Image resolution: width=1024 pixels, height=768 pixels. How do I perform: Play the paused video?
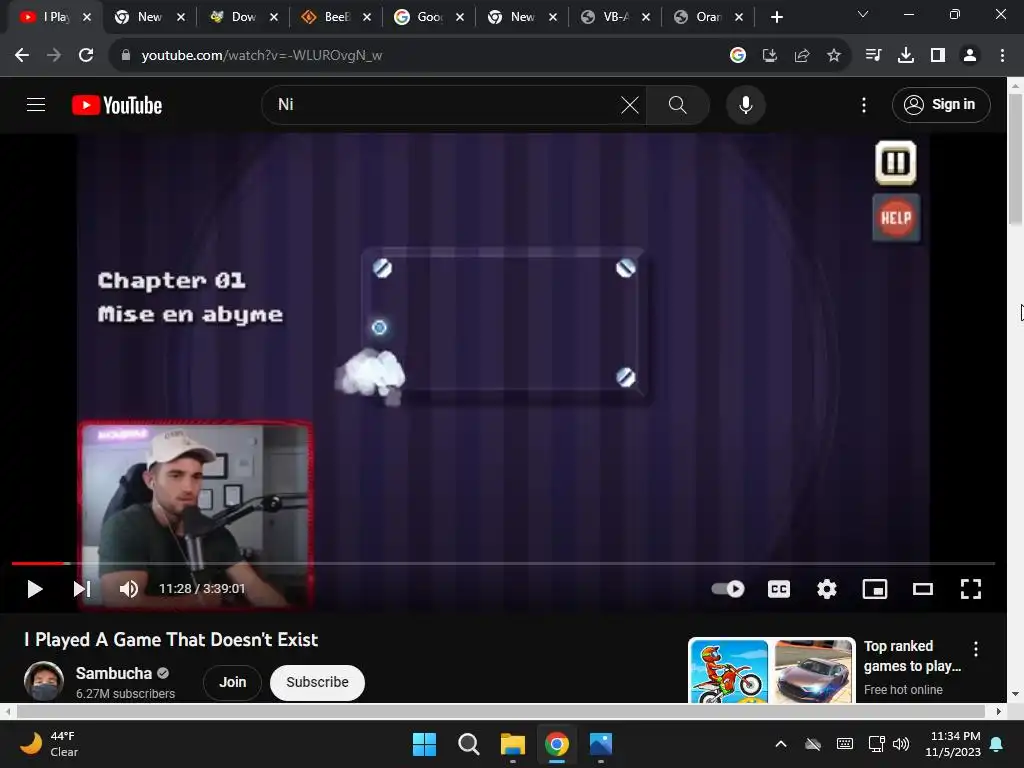click(x=35, y=589)
